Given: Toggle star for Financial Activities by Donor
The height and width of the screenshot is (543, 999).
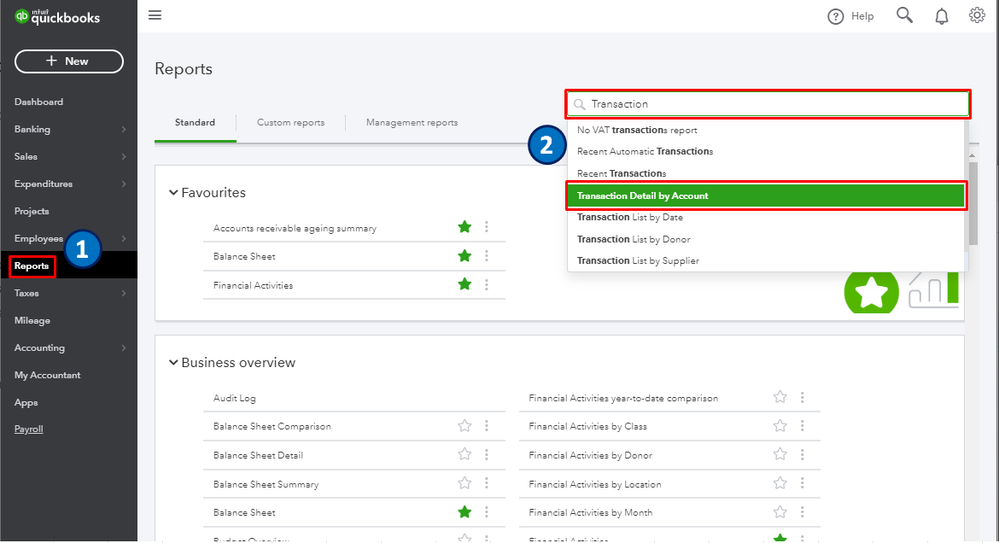Looking at the screenshot, I should tap(780, 455).
